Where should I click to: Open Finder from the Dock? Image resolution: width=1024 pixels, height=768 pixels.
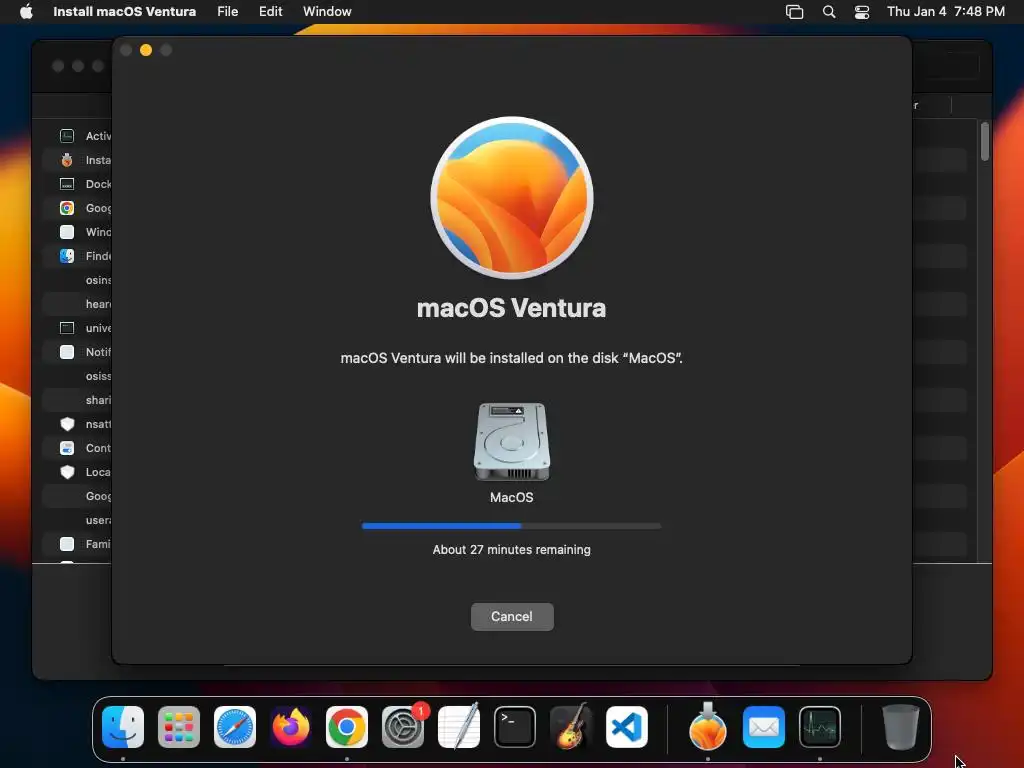point(123,727)
